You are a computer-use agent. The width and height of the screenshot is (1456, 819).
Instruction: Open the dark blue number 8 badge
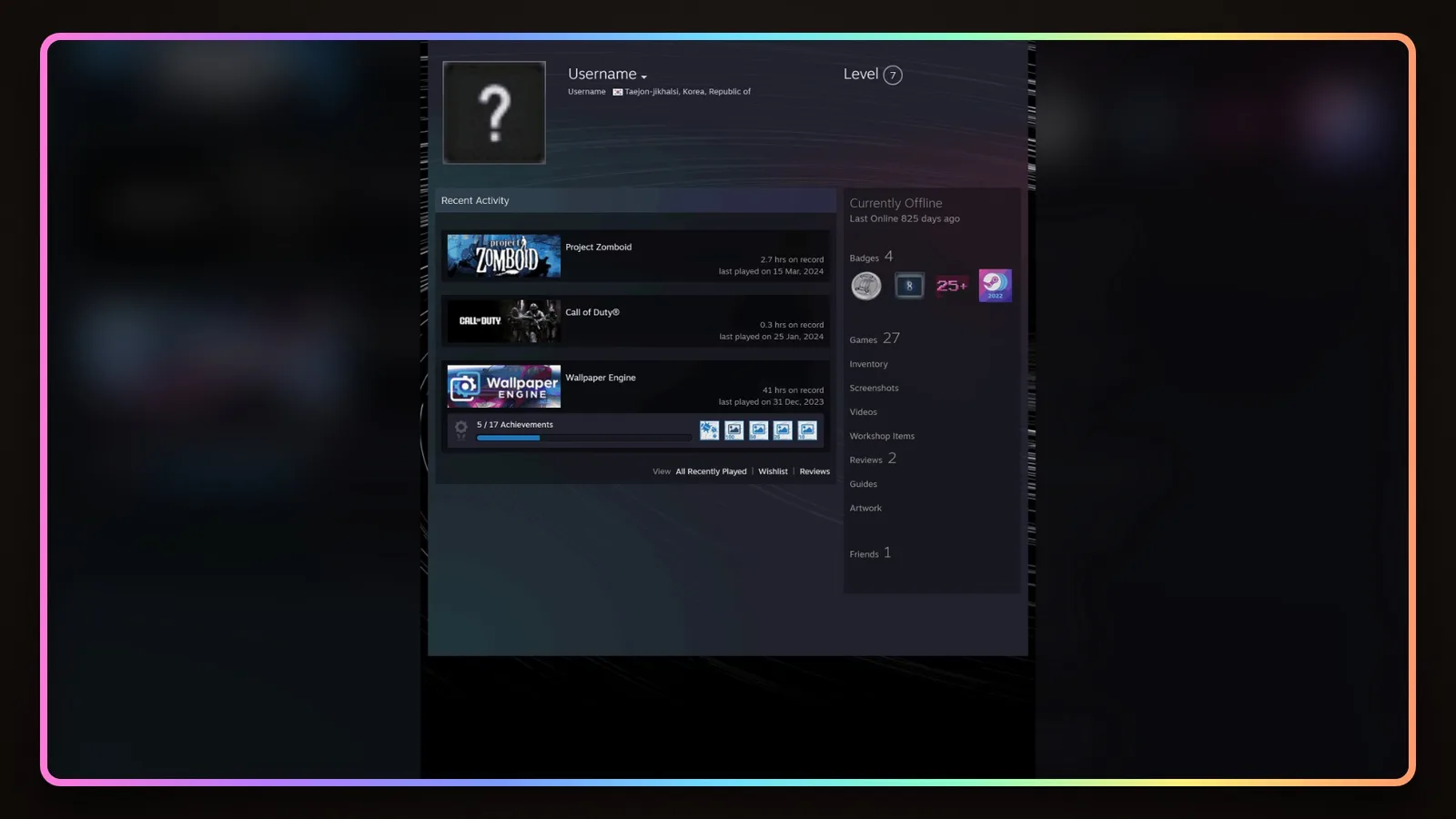pos(909,286)
